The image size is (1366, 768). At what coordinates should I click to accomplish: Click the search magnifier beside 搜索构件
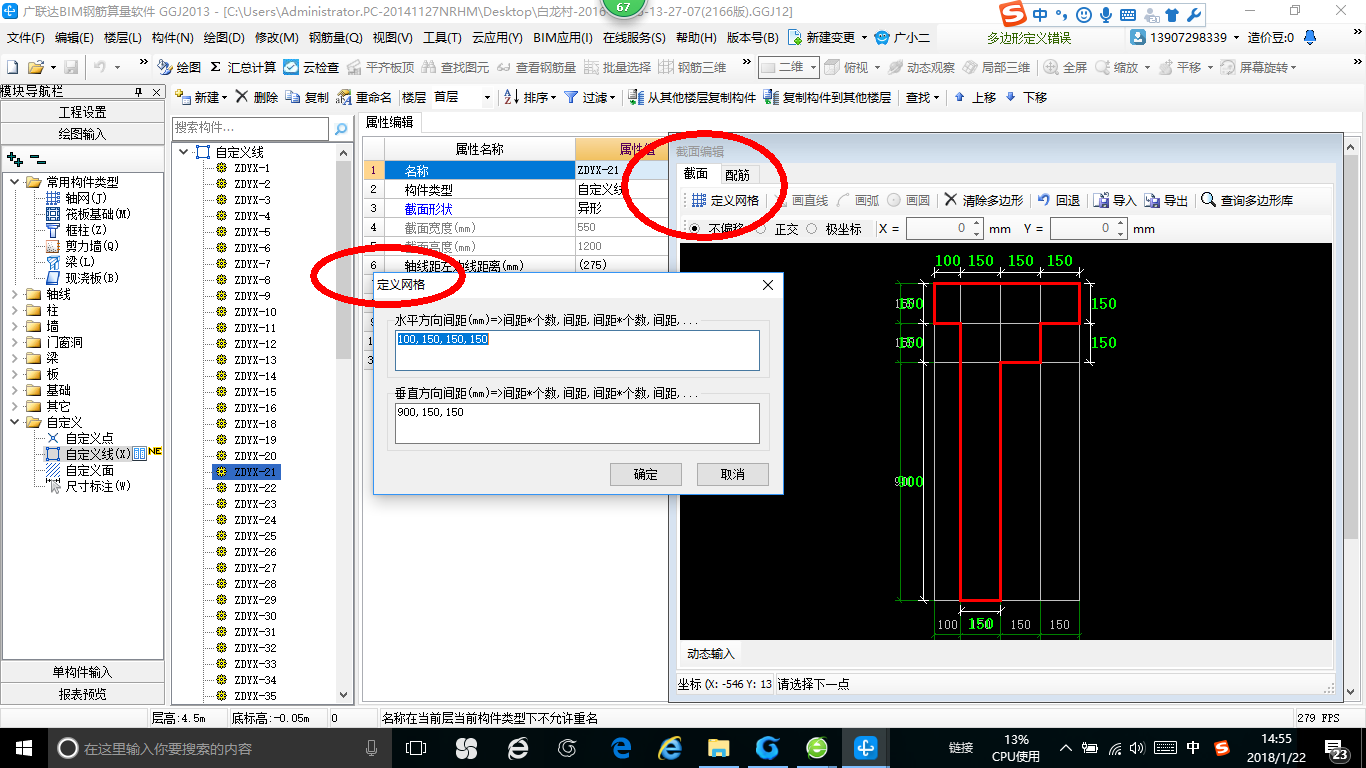[x=341, y=129]
